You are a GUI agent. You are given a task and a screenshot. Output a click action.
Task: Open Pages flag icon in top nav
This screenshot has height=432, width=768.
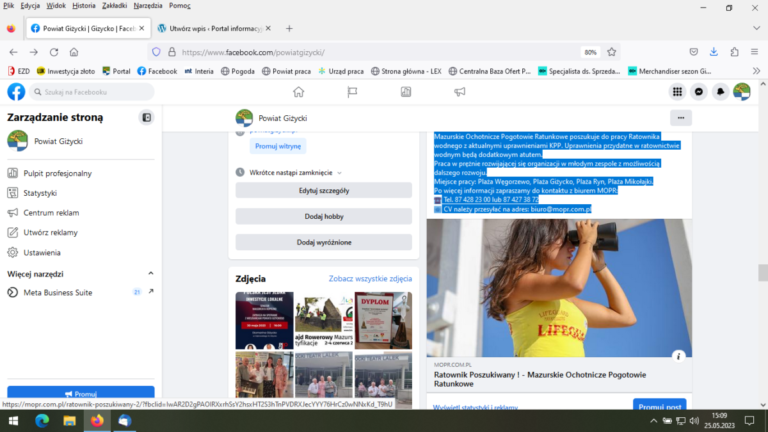coord(352,92)
